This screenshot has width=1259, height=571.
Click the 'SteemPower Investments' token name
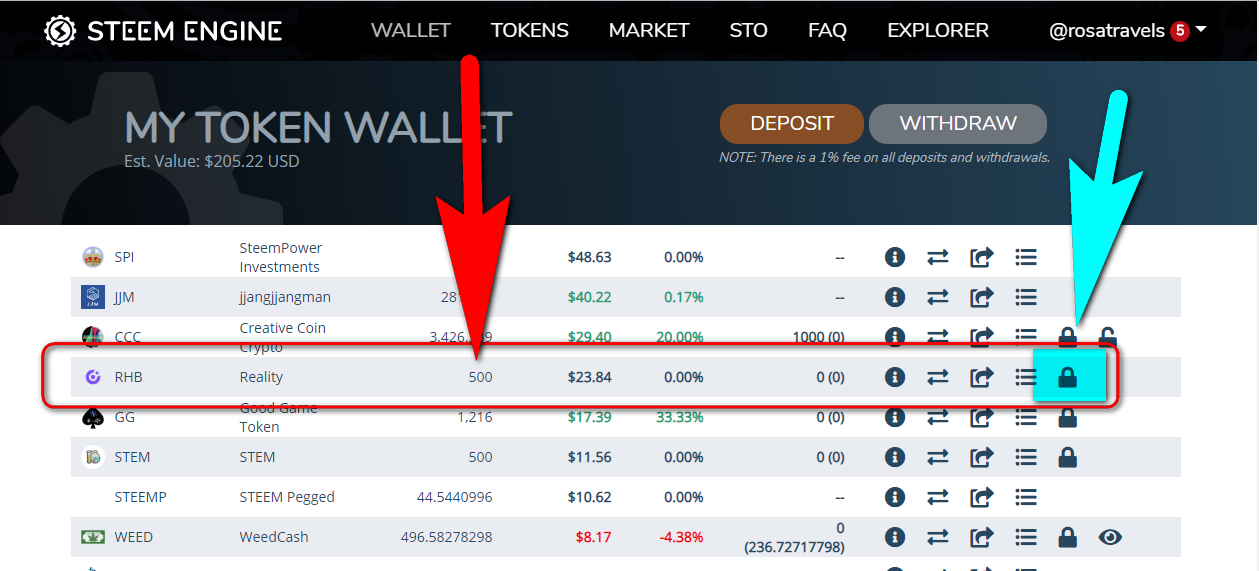click(x=280, y=257)
